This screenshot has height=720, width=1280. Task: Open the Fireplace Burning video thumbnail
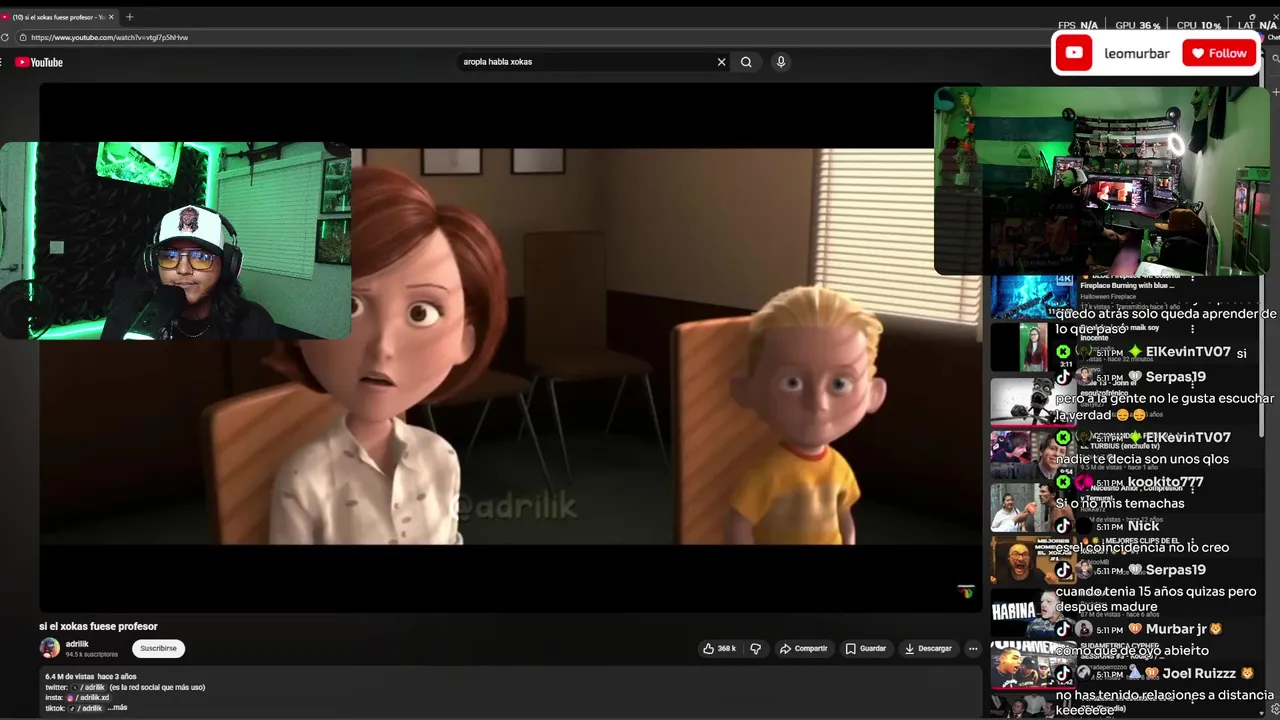1032,296
